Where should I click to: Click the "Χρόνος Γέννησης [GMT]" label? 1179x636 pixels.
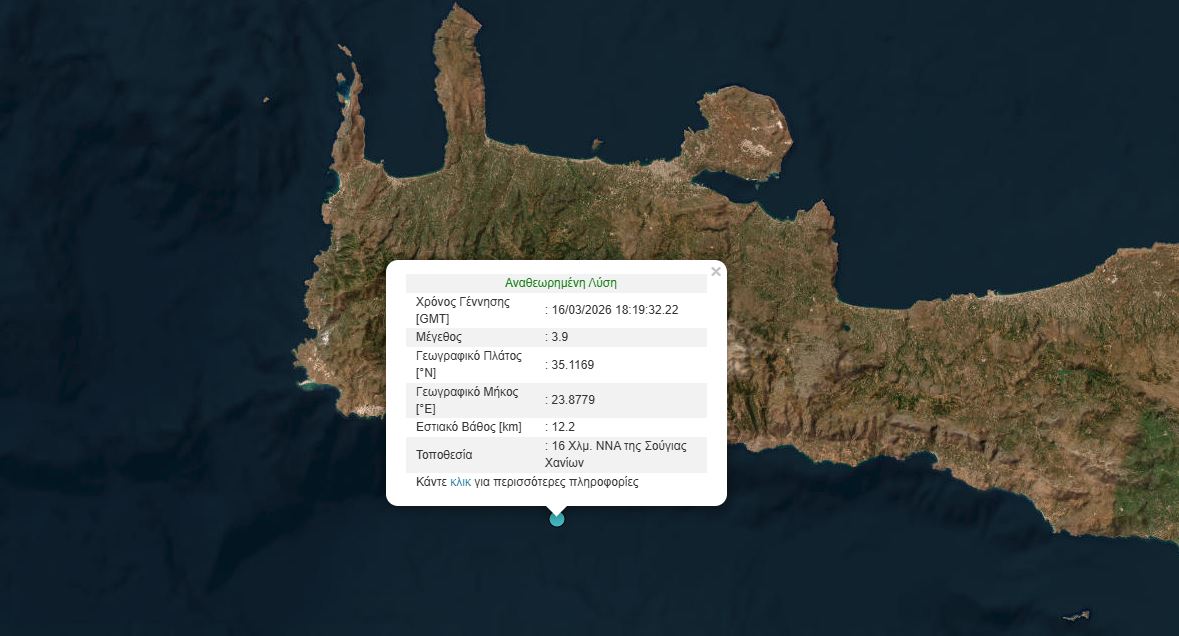click(x=463, y=309)
